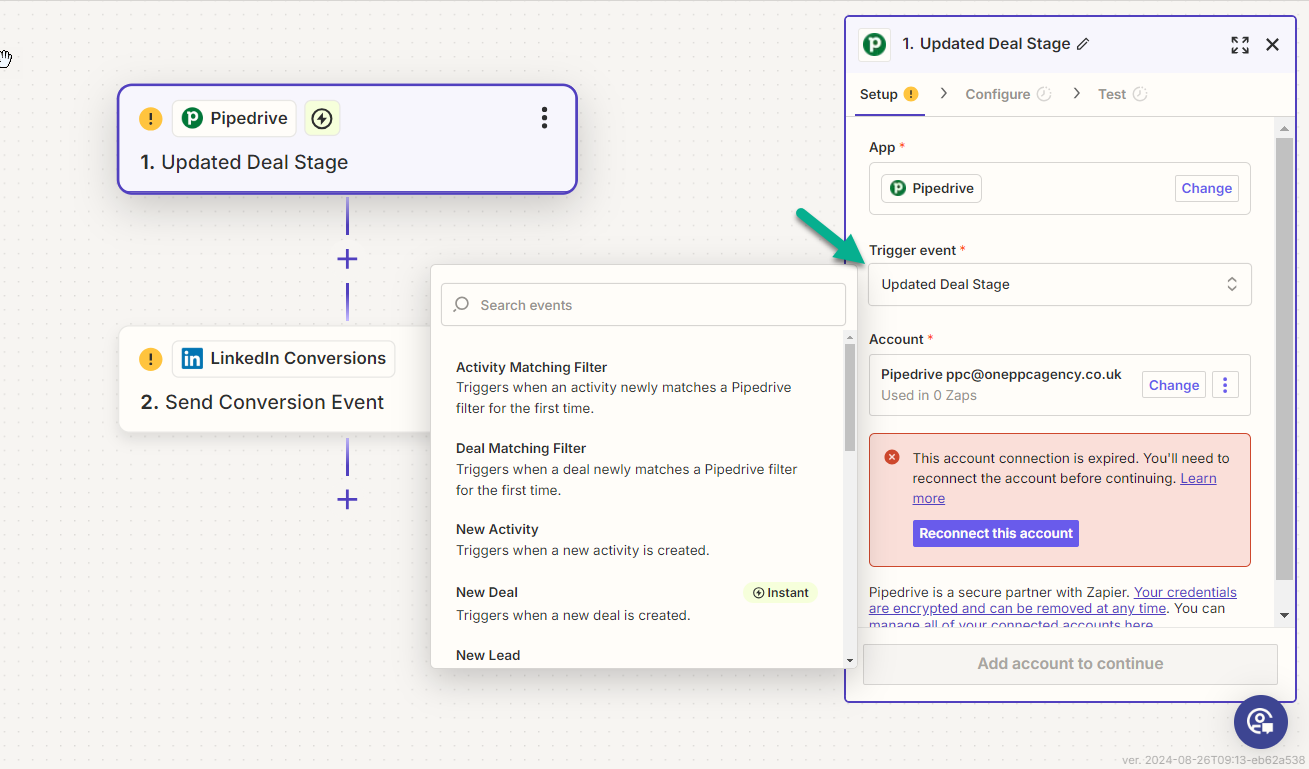Viewport: 1309px width, 769px height.
Task: Click the hand pan tool icon
Action: (5, 58)
